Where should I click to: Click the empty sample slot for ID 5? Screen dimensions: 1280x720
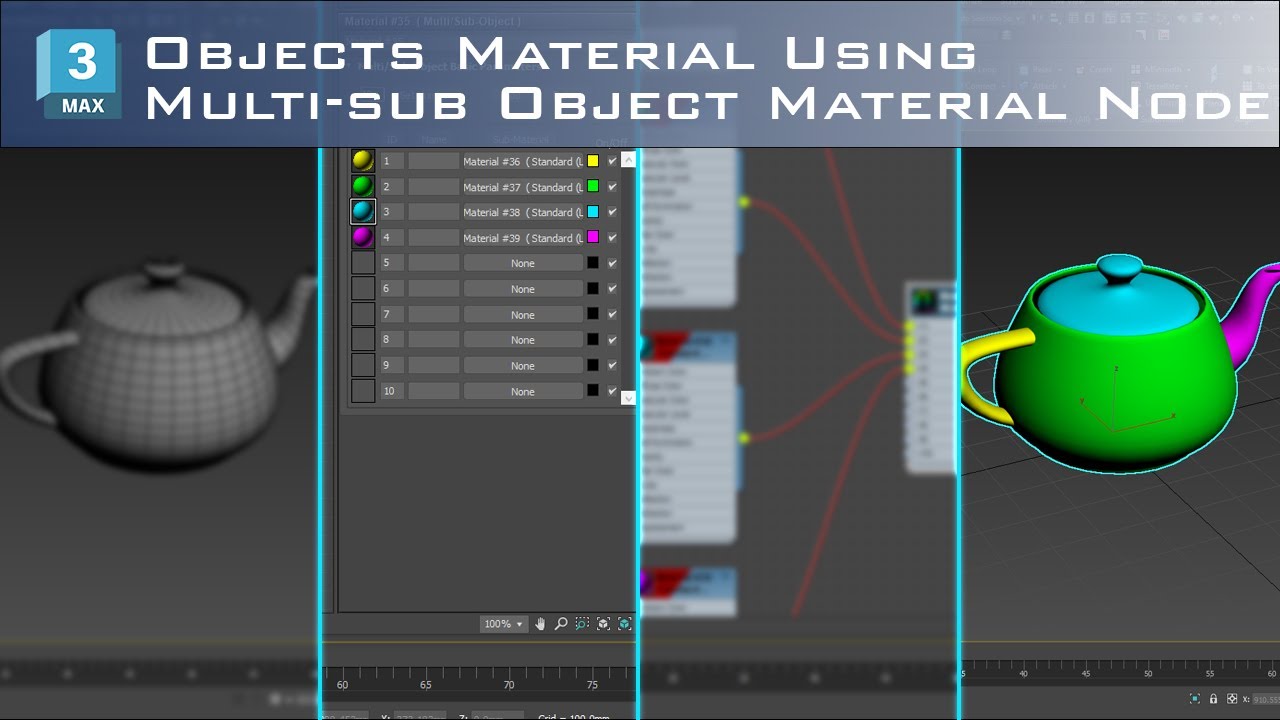tap(363, 263)
